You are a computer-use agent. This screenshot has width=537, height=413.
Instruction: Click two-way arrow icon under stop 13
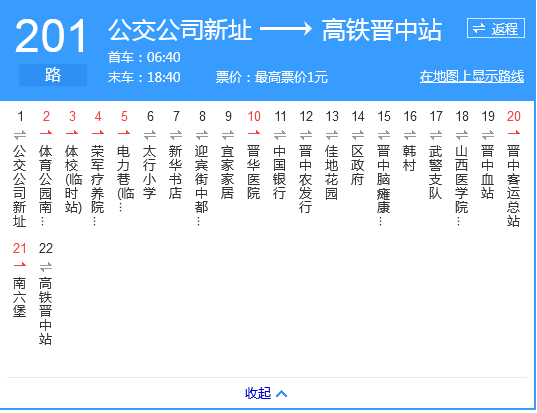pyautogui.click(x=332, y=135)
